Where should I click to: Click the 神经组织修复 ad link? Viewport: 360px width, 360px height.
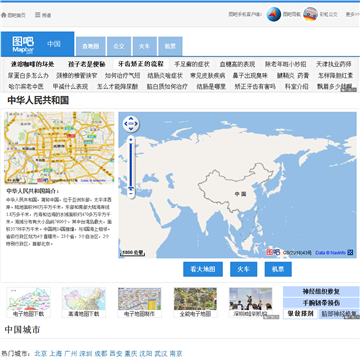(x=321, y=292)
